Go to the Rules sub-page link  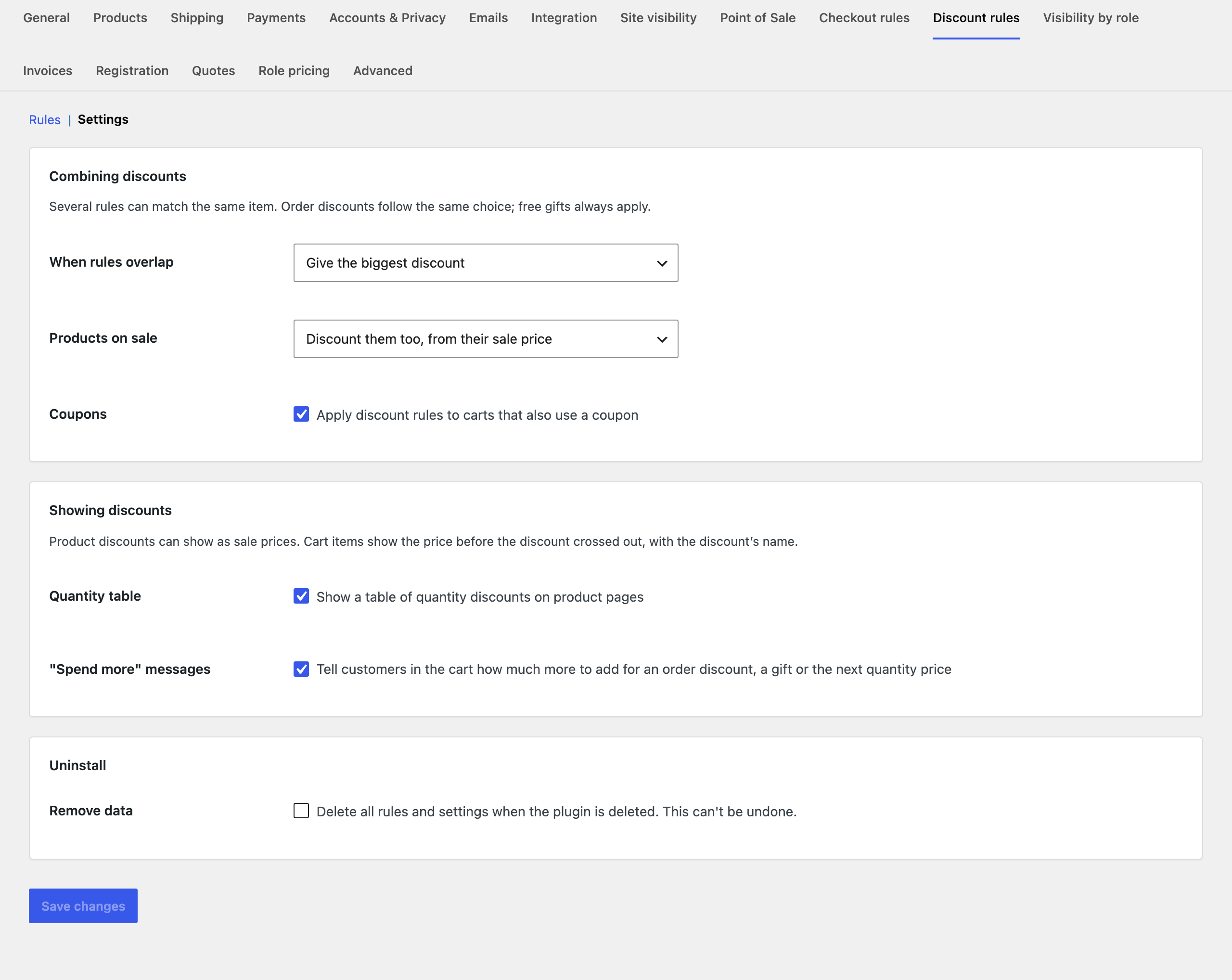tap(45, 119)
